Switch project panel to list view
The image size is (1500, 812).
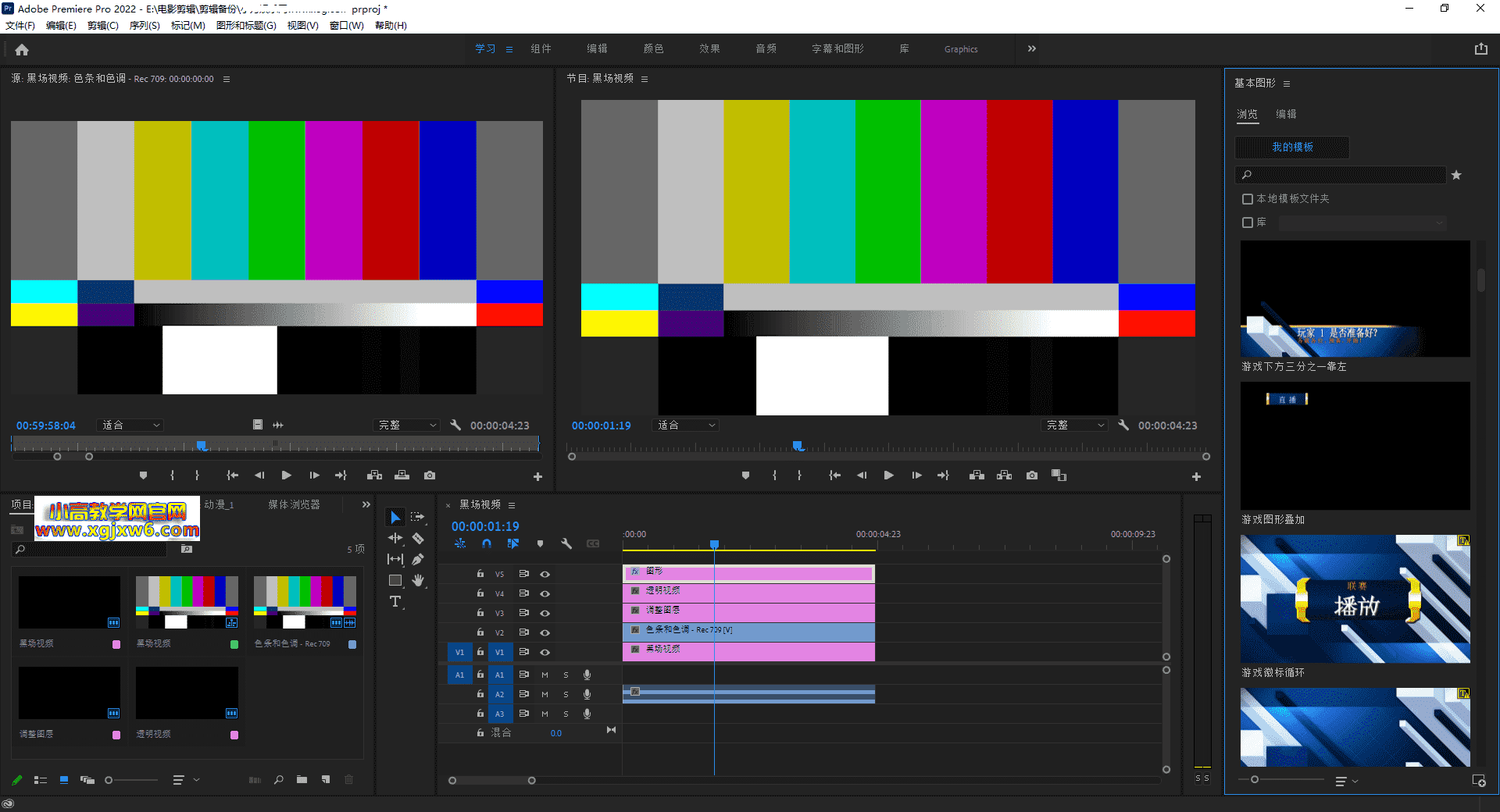click(x=41, y=779)
